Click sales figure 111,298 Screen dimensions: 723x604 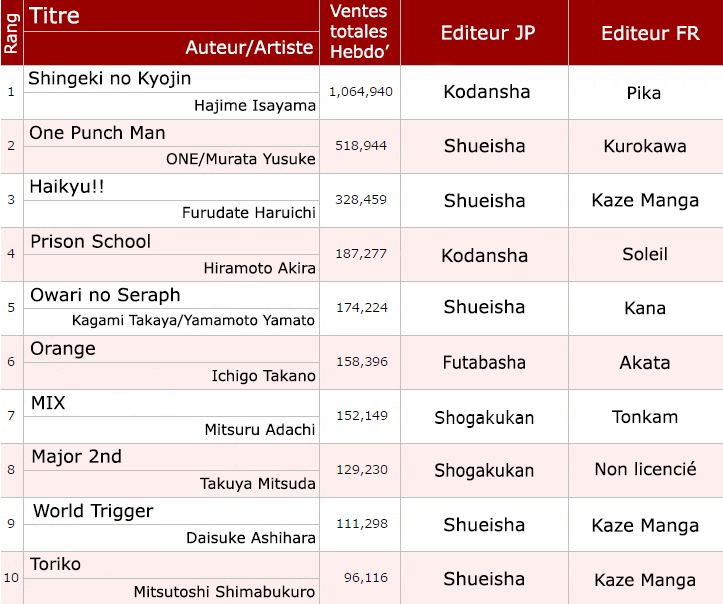pos(362,524)
